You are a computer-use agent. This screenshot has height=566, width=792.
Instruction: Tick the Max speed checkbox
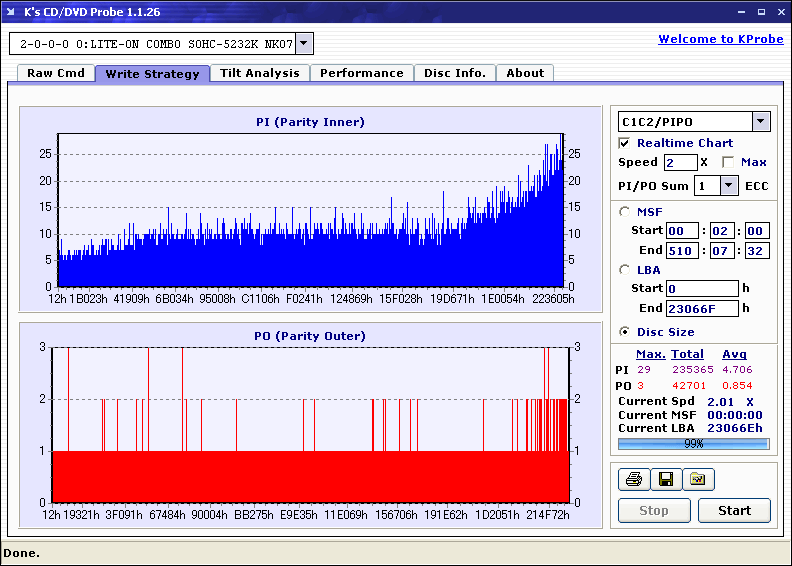[x=728, y=162]
